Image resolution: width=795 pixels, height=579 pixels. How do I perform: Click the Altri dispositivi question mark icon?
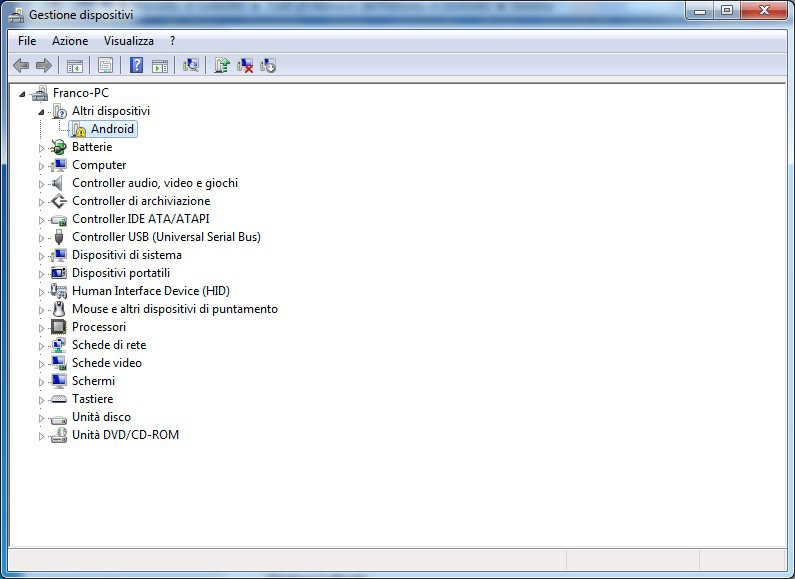coord(59,111)
